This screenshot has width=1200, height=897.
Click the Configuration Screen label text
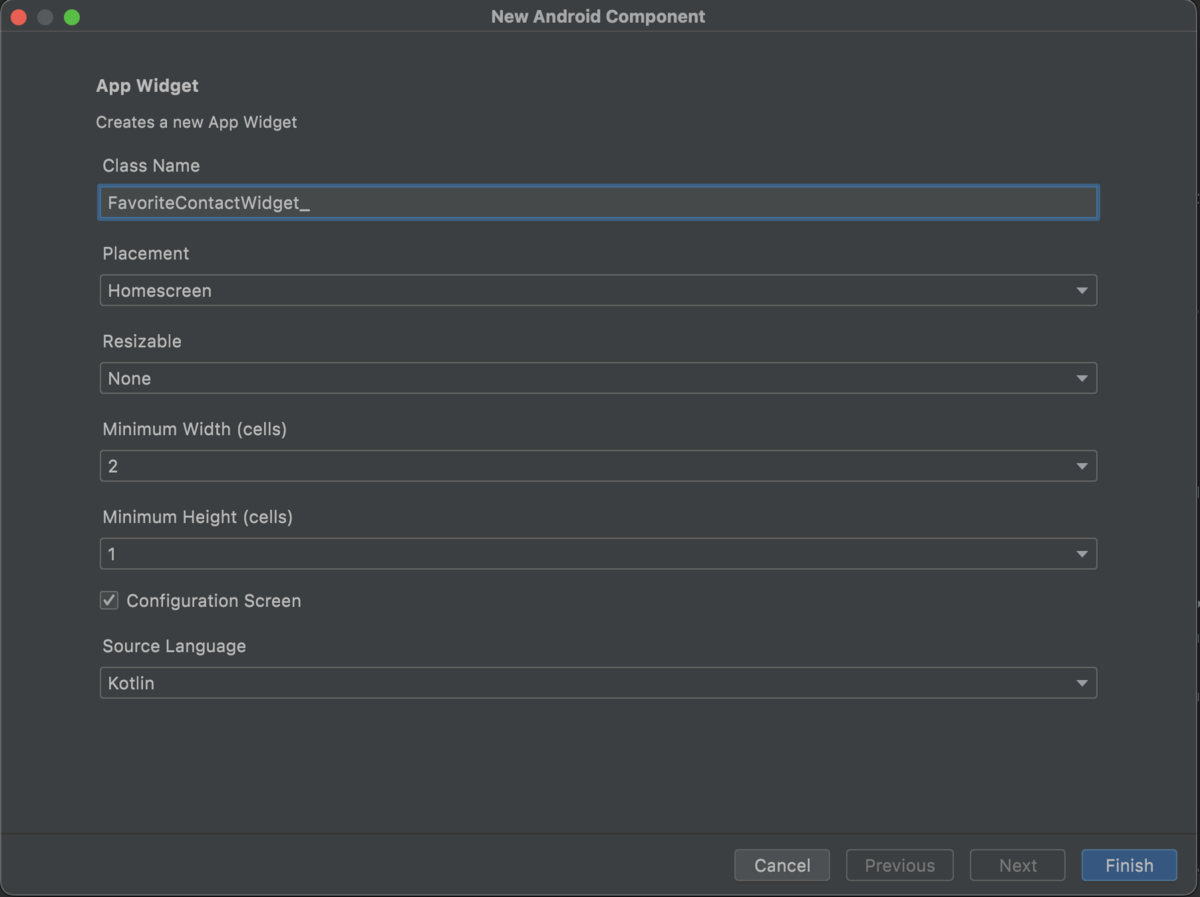pos(214,601)
